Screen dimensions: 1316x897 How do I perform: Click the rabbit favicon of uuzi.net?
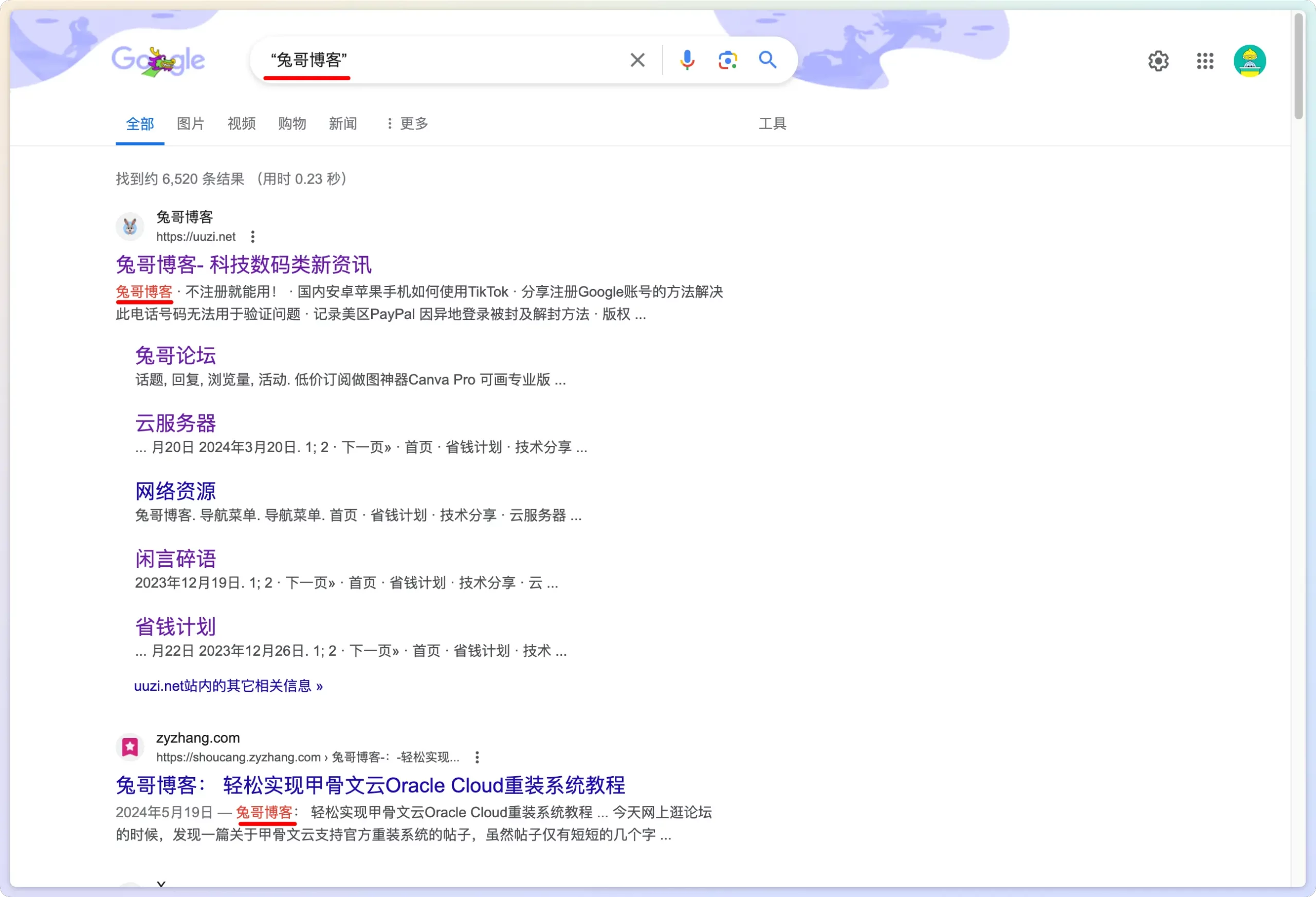click(130, 227)
